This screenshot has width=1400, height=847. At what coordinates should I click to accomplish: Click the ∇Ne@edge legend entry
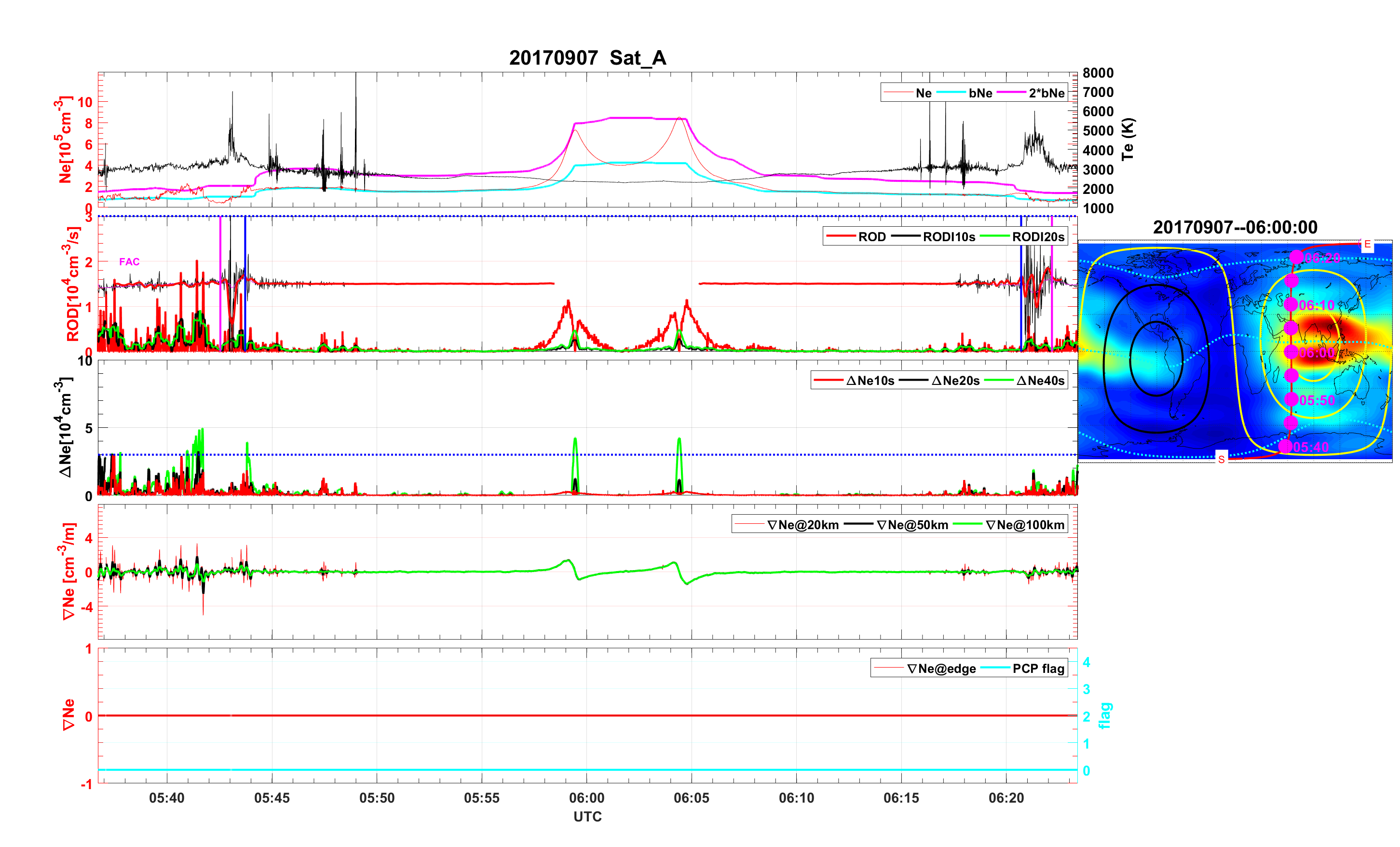(941, 669)
